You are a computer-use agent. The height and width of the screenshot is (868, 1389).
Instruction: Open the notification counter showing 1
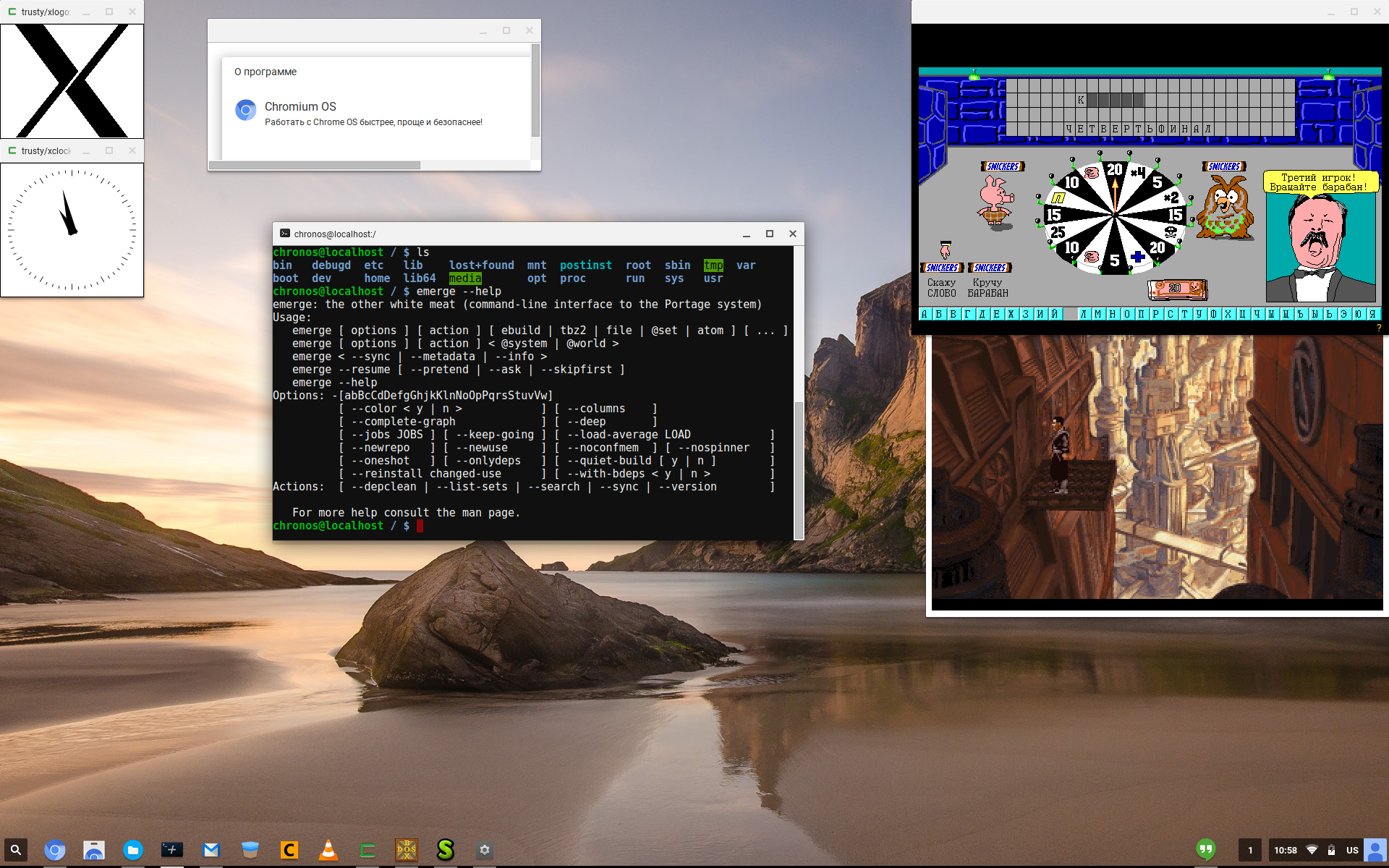click(1250, 850)
